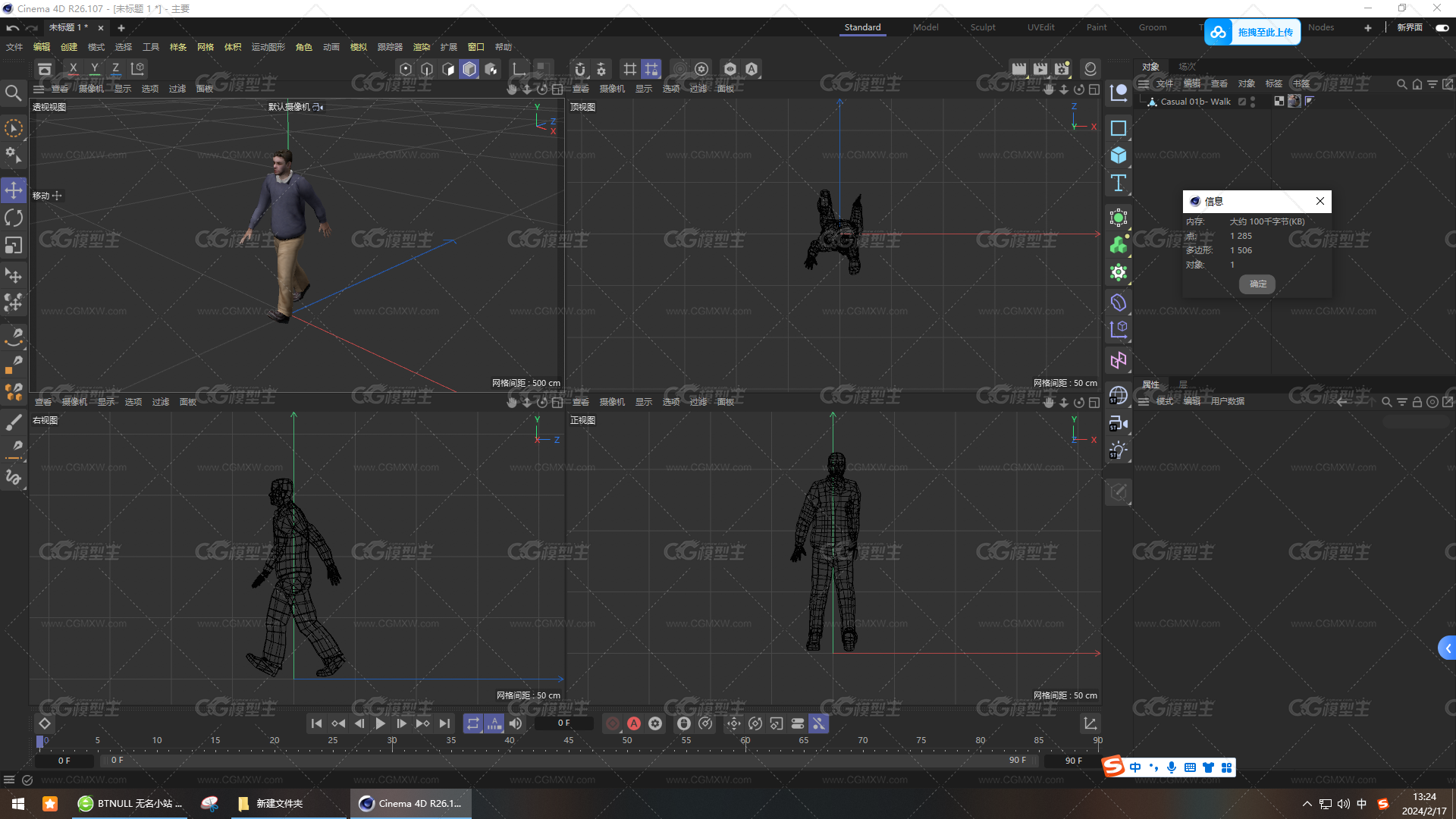Viewport: 1456px width, 819px height.
Task: Add camera object icon in palette
Action: (1119, 423)
